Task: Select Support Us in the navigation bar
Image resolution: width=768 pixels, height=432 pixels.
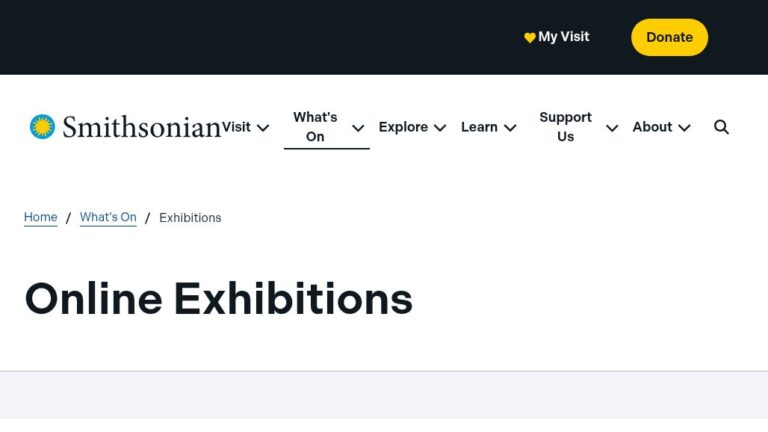Action: [565, 127]
